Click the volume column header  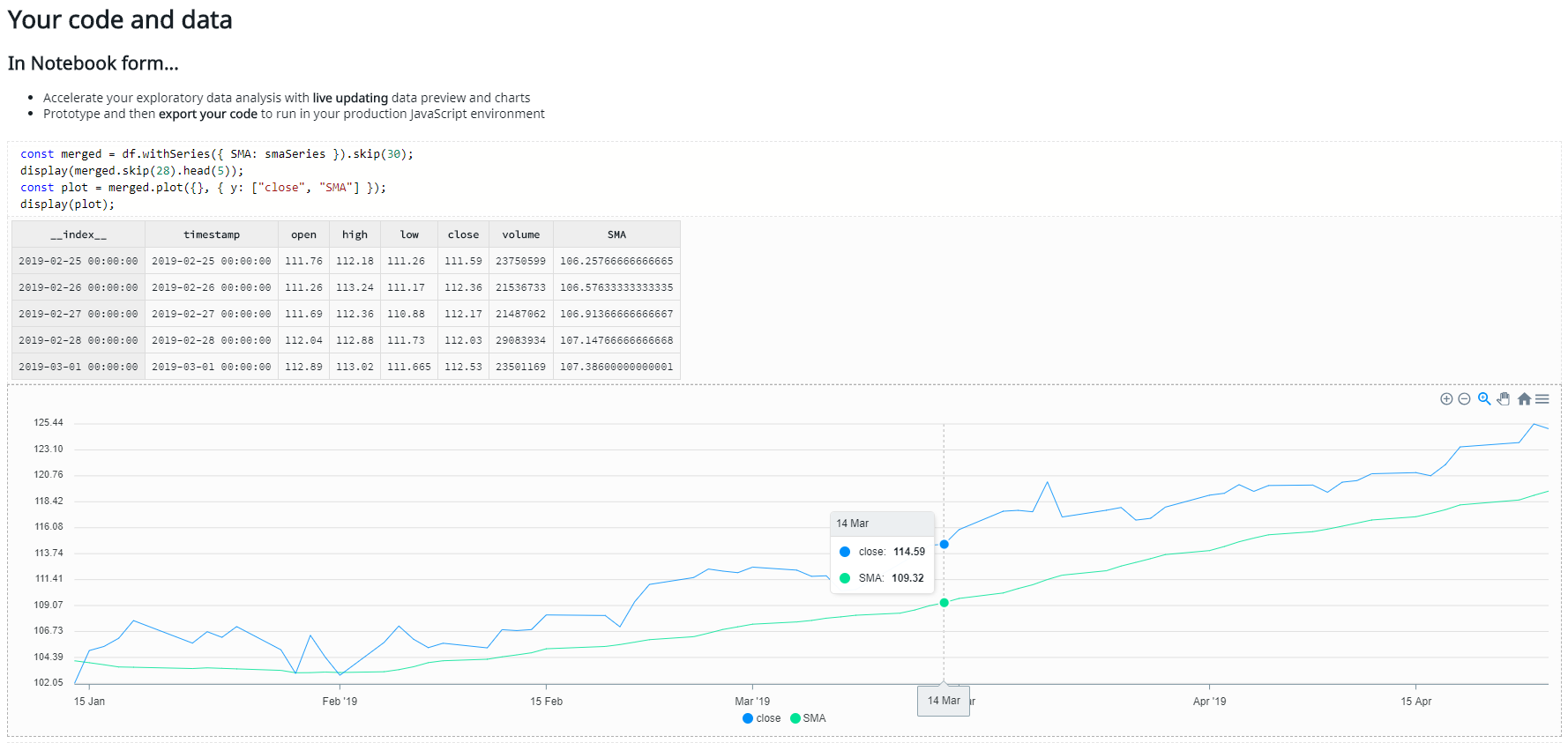pyautogui.click(x=520, y=234)
